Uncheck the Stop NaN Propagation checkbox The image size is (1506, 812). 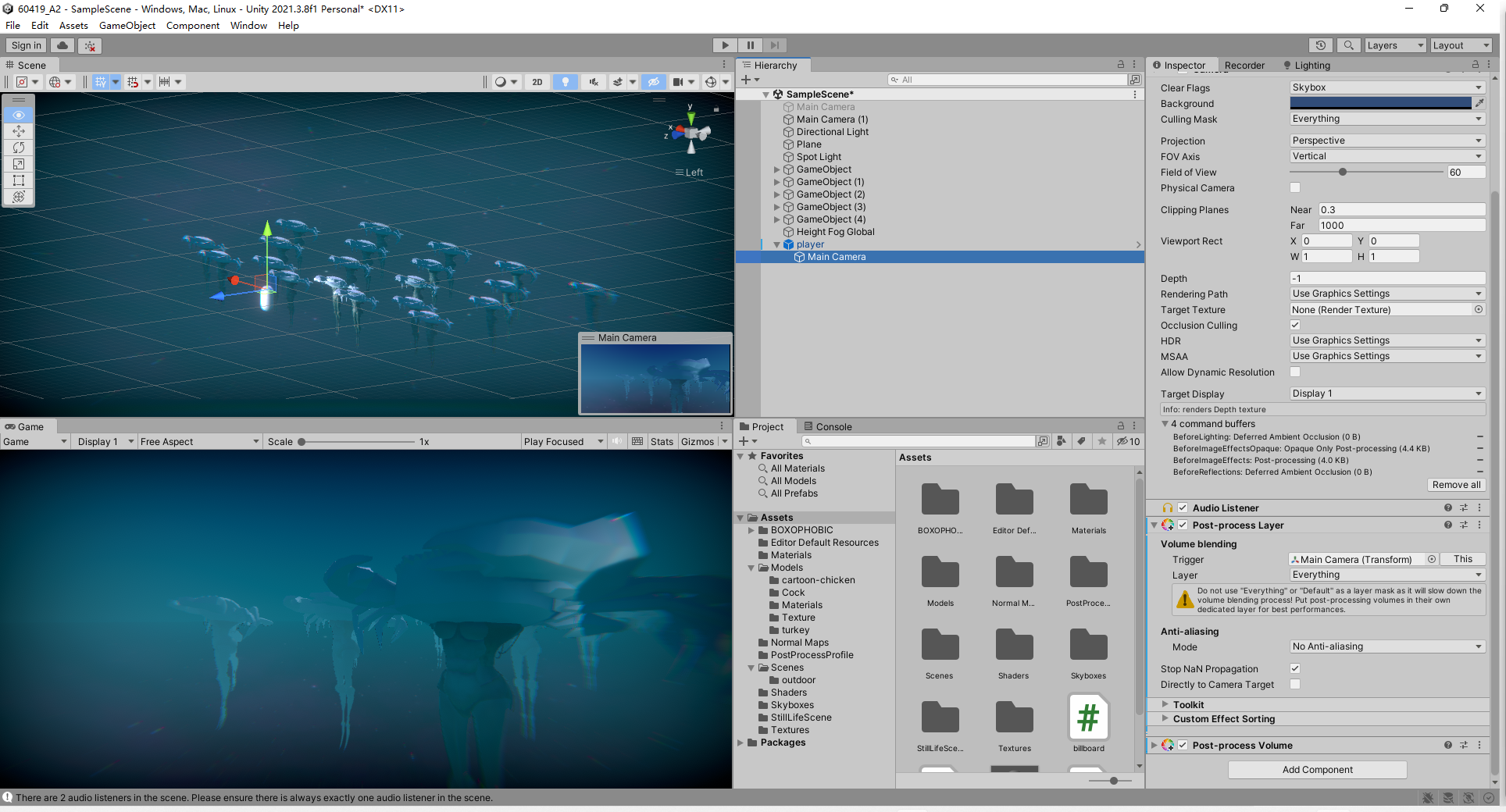(1295, 668)
